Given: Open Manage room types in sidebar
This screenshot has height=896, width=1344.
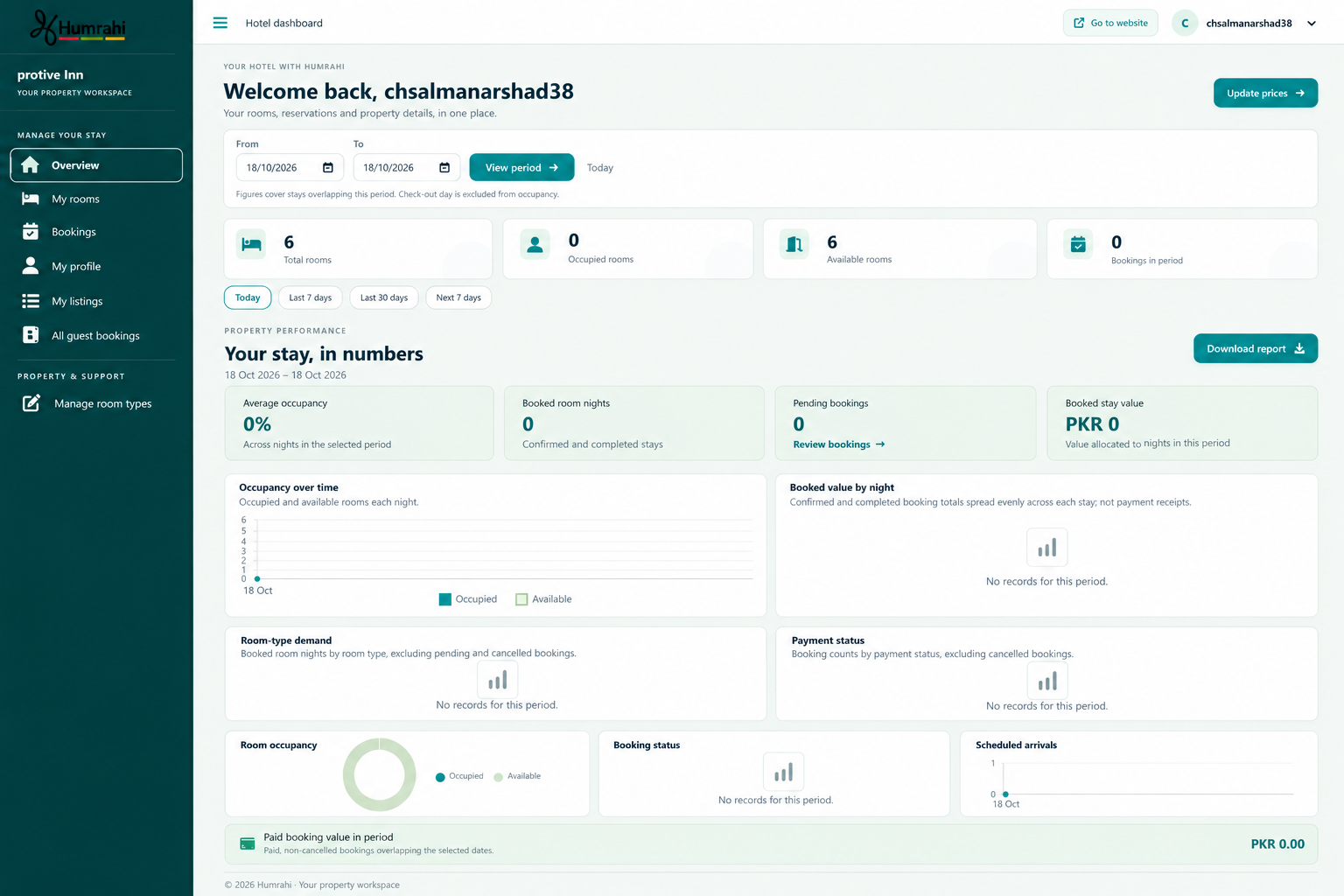Looking at the screenshot, I should tap(96, 403).
